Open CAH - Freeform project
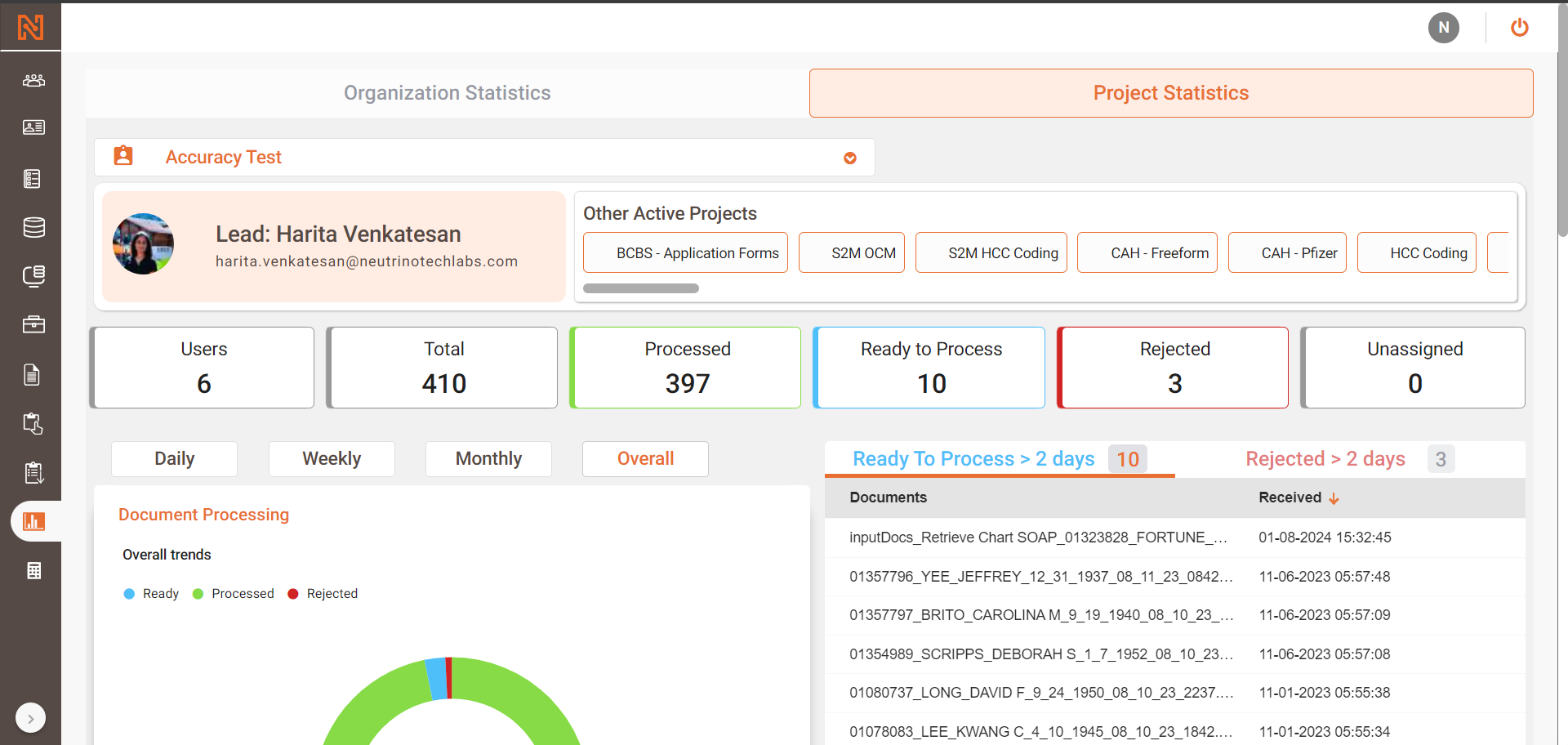This screenshot has height=745, width=1568. (x=1147, y=252)
